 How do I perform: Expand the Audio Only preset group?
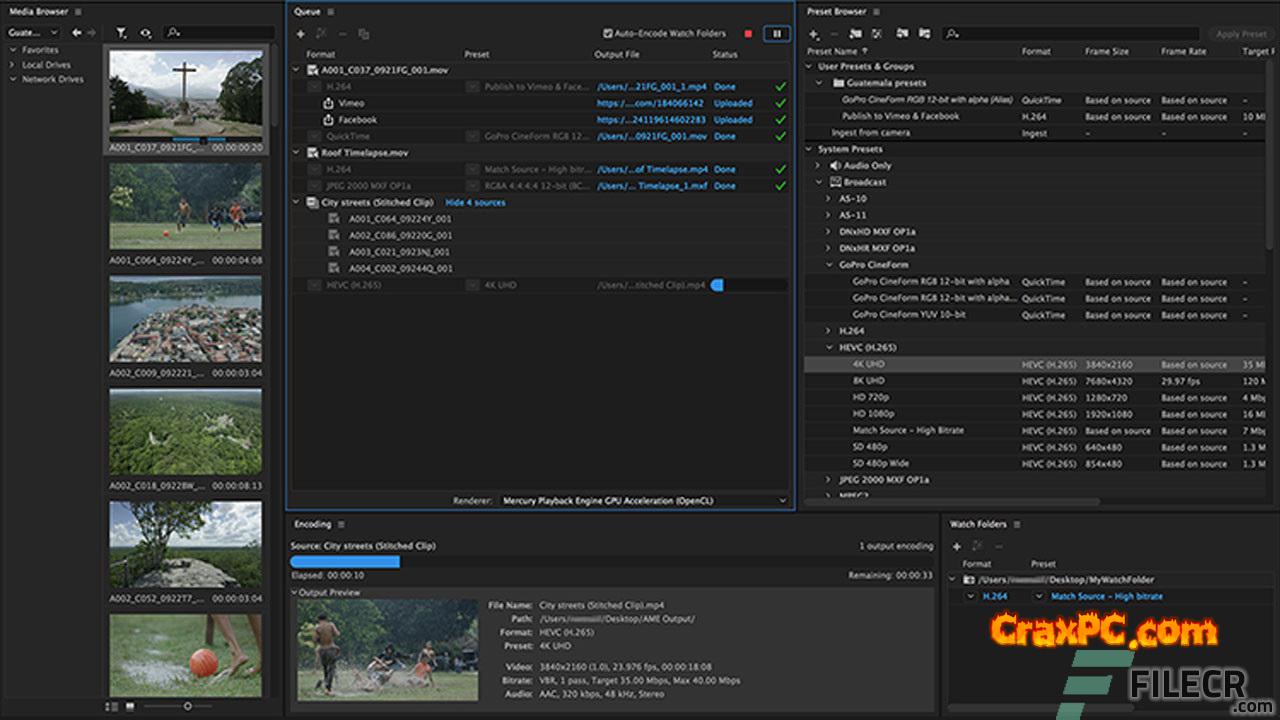(818, 166)
